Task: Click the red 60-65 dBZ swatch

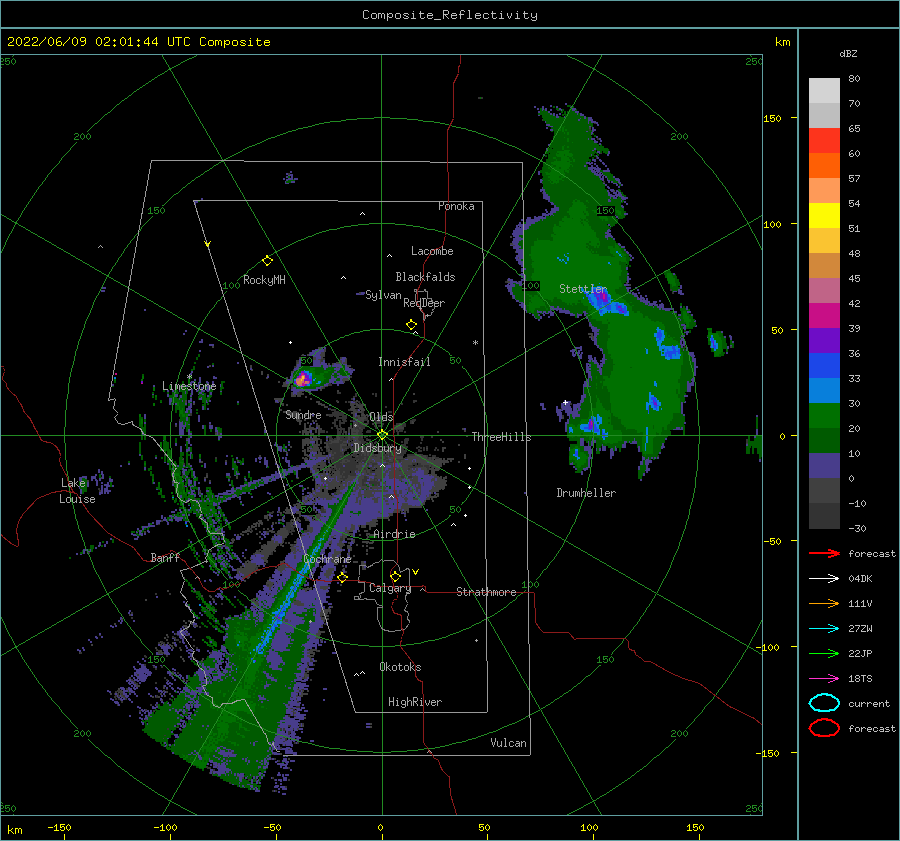Action: tap(824, 140)
